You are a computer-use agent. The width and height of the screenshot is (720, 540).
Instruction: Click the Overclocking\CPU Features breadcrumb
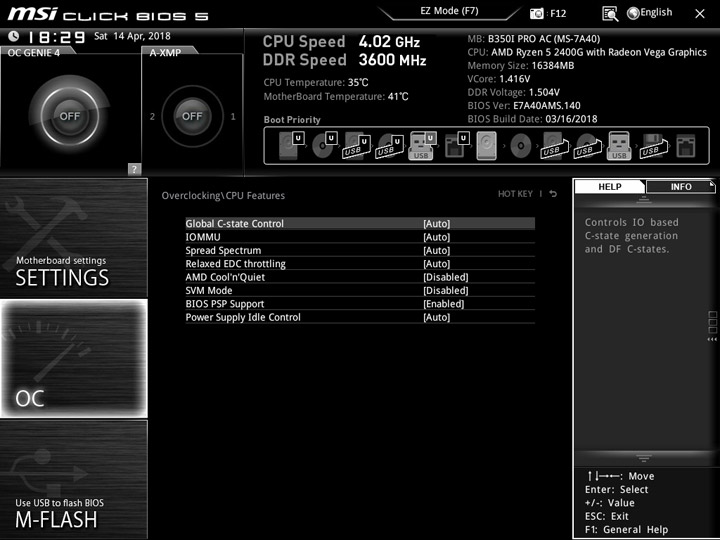pos(223,196)
